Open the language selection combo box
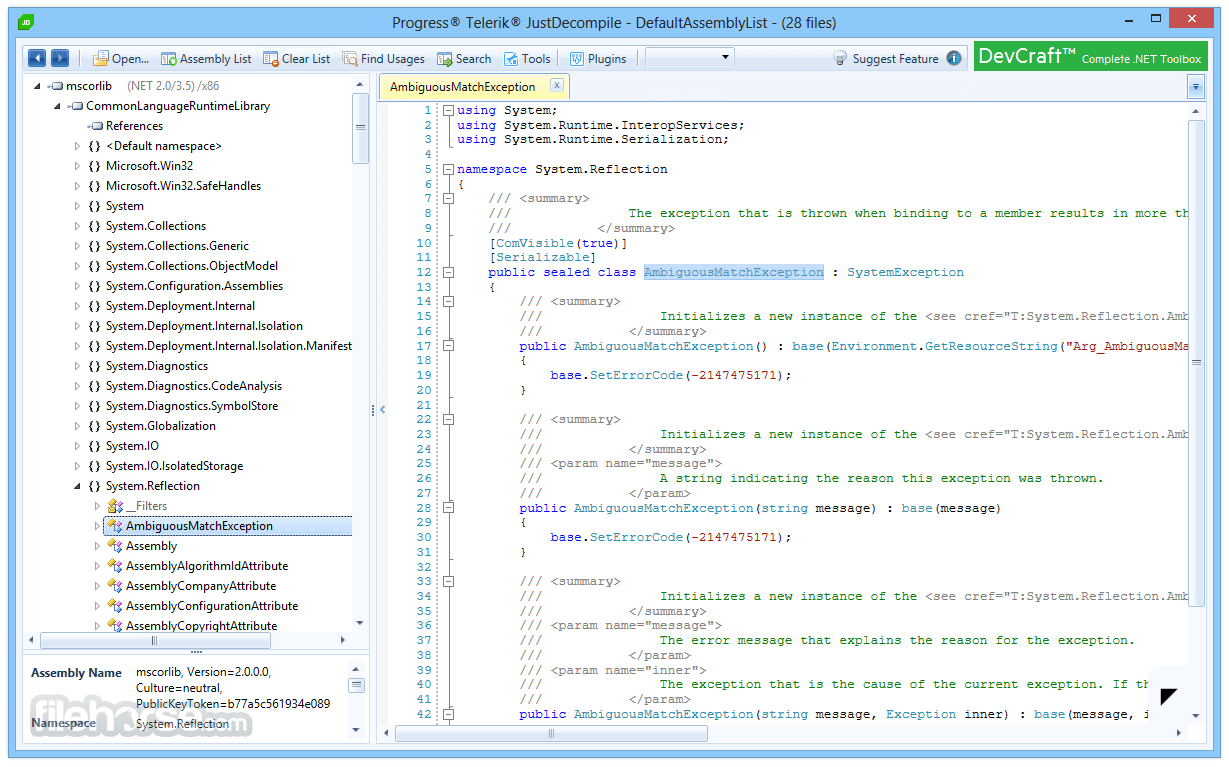The height and width of the screenshot is (767, 1229). point(690,58)
